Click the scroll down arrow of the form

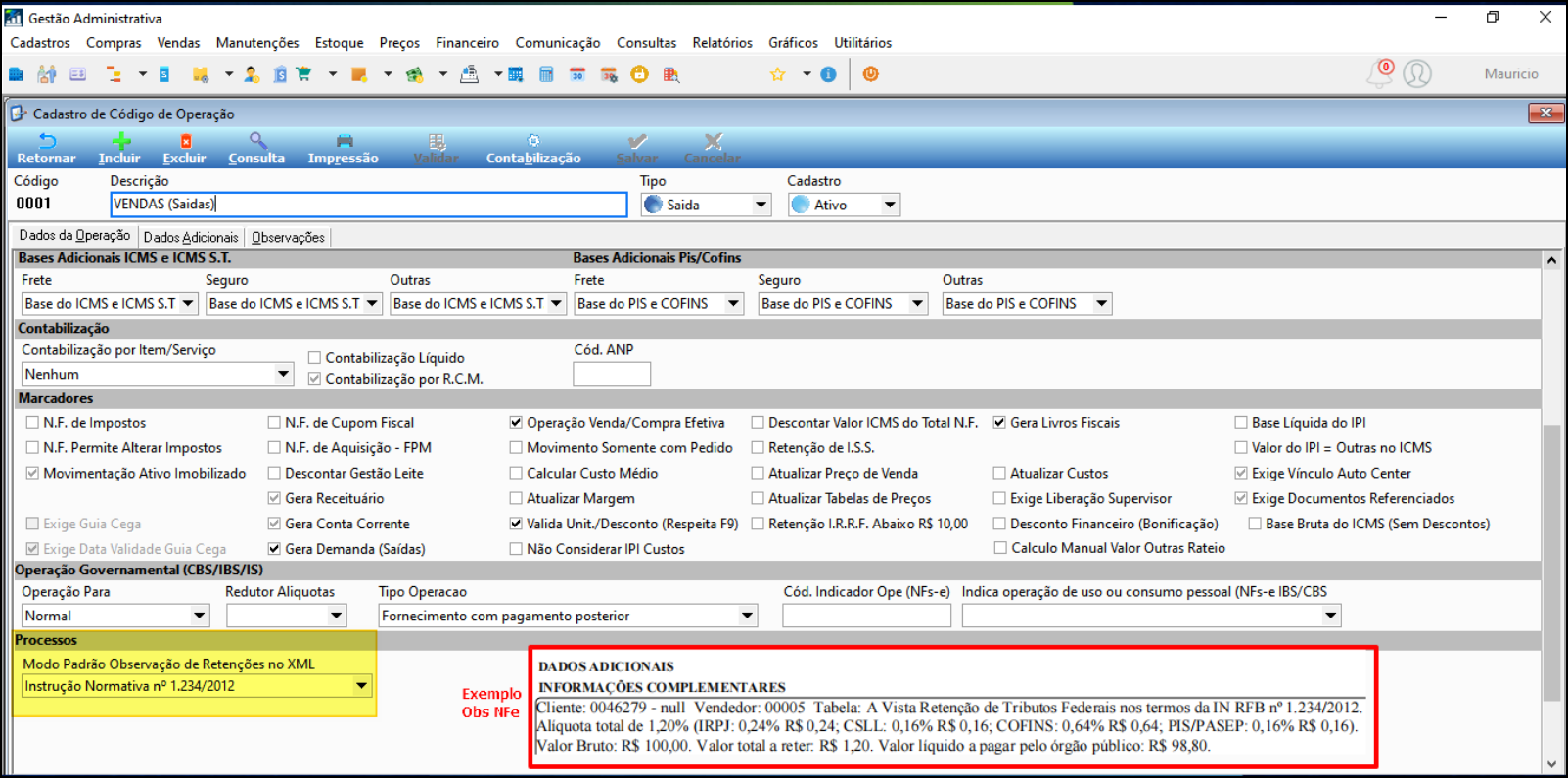click(x=1551, y=764)
